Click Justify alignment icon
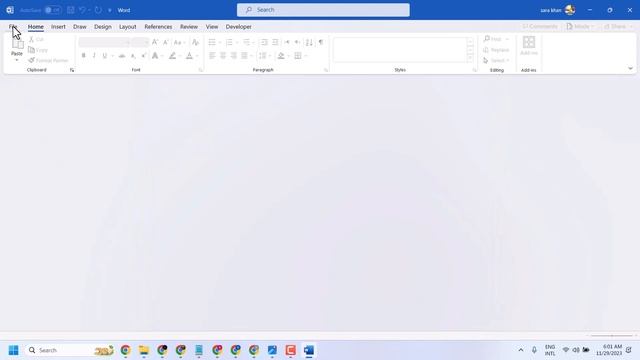Viewport: 640px width, 360px height. pos(244,56)
